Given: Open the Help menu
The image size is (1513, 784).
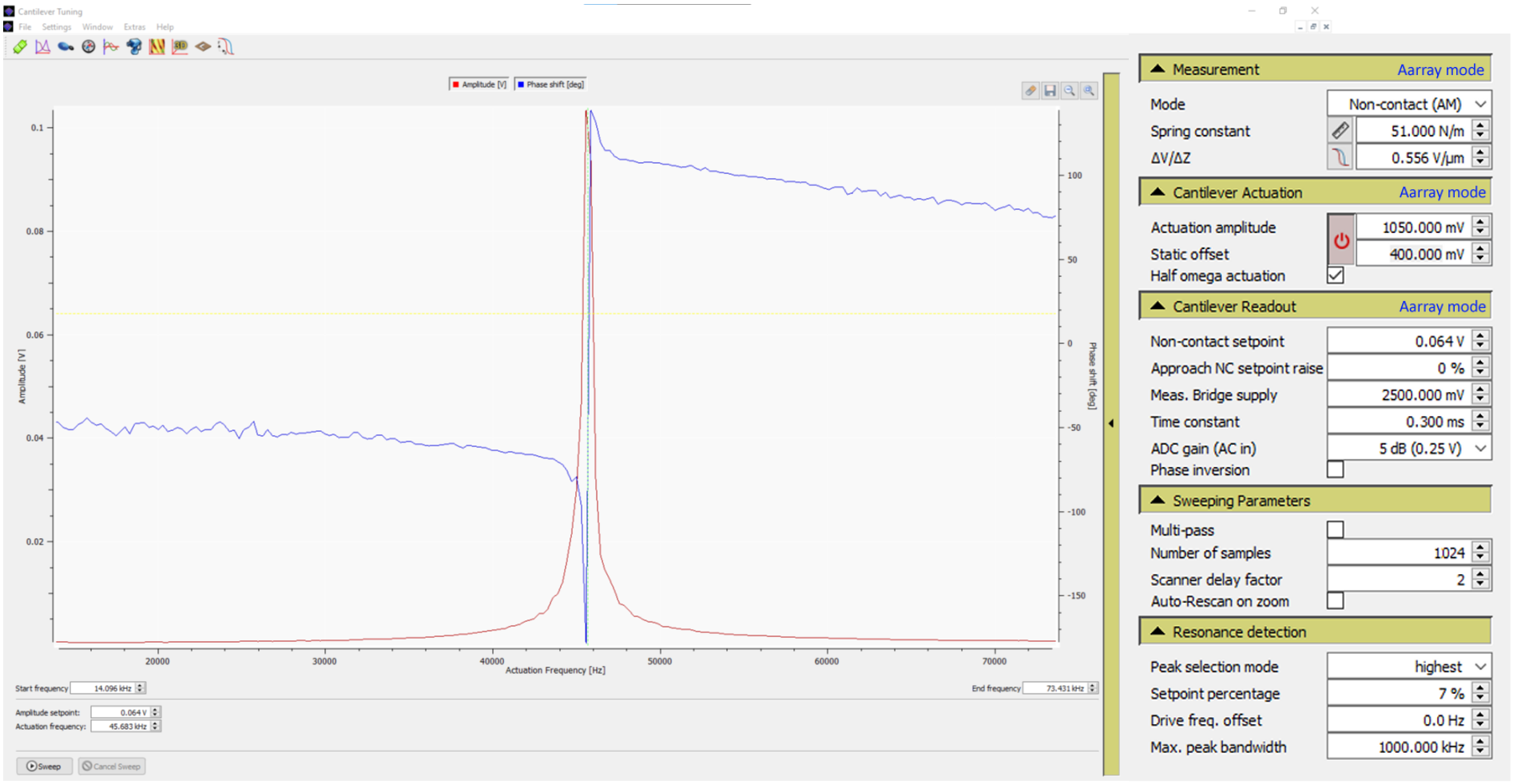Looking at the screenshot, I should (x=165, y=27).
